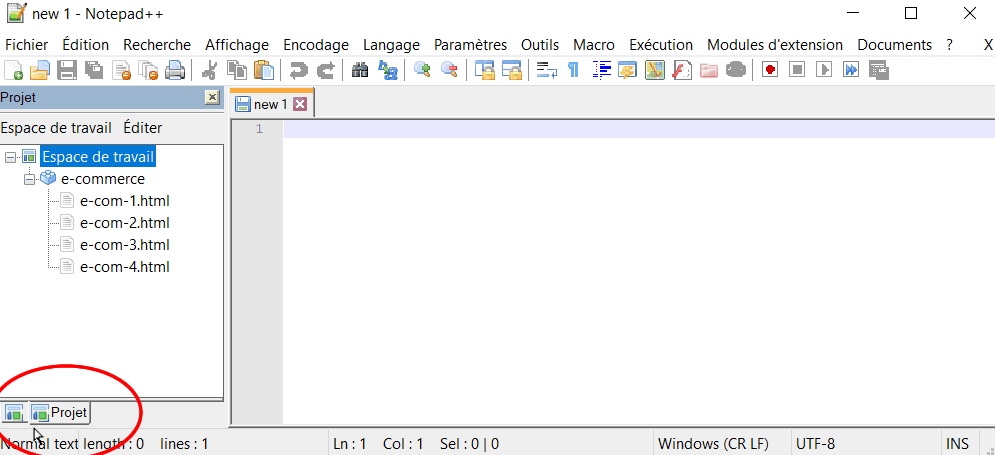
Task: Switch to the unlabeled icon-only bottom tab
Action: click(14, 413)
